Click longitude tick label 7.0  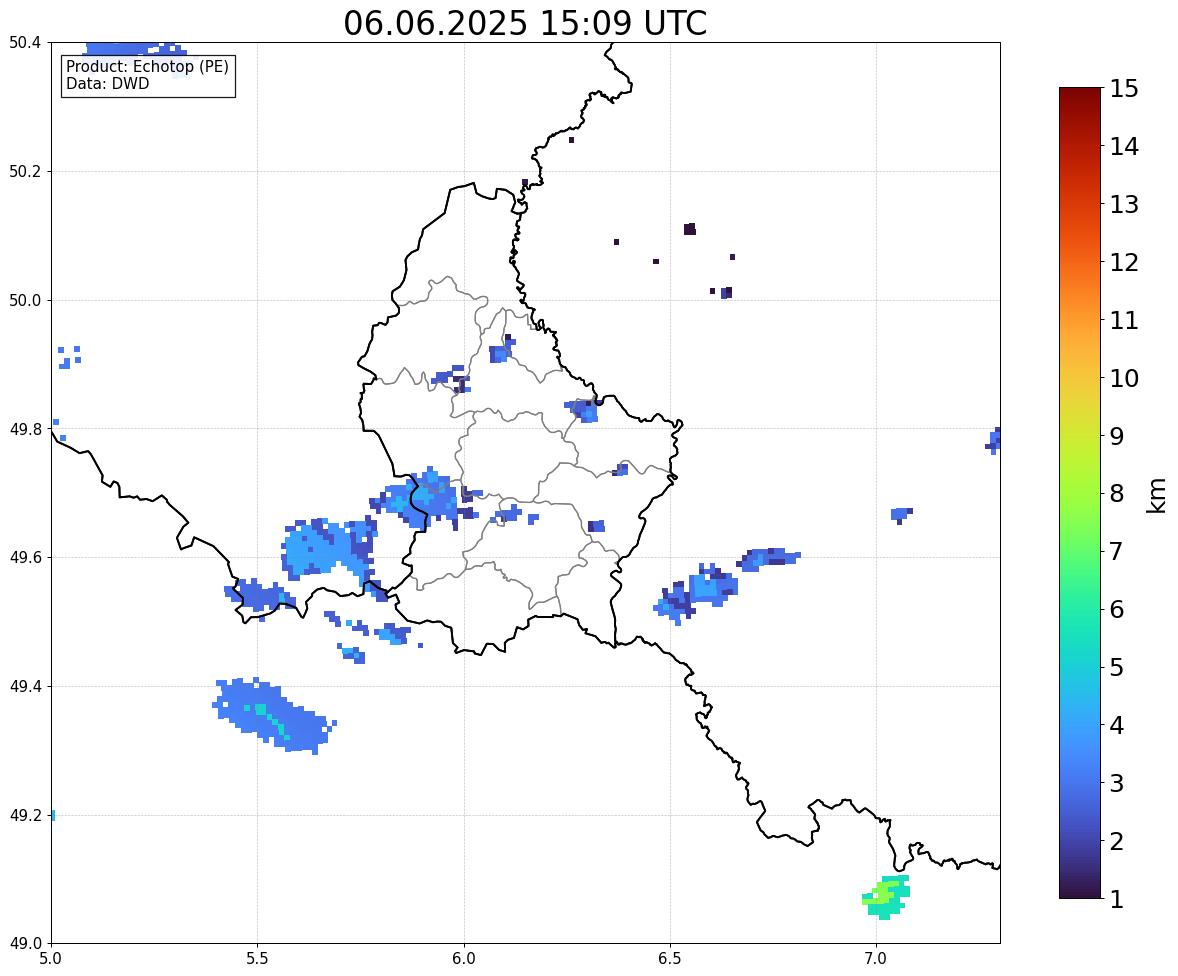[x=876, y=959]
